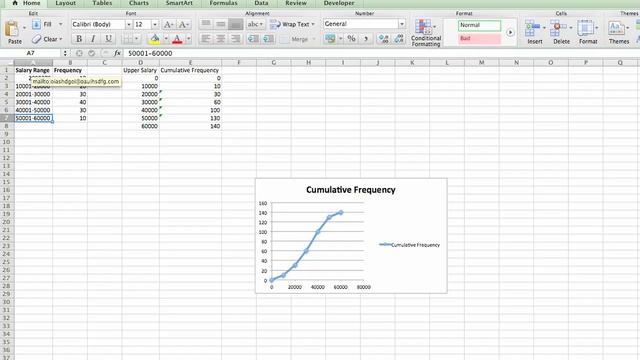Select row 12 header
This screenshot has height=360, width=640.
point(7,158)
